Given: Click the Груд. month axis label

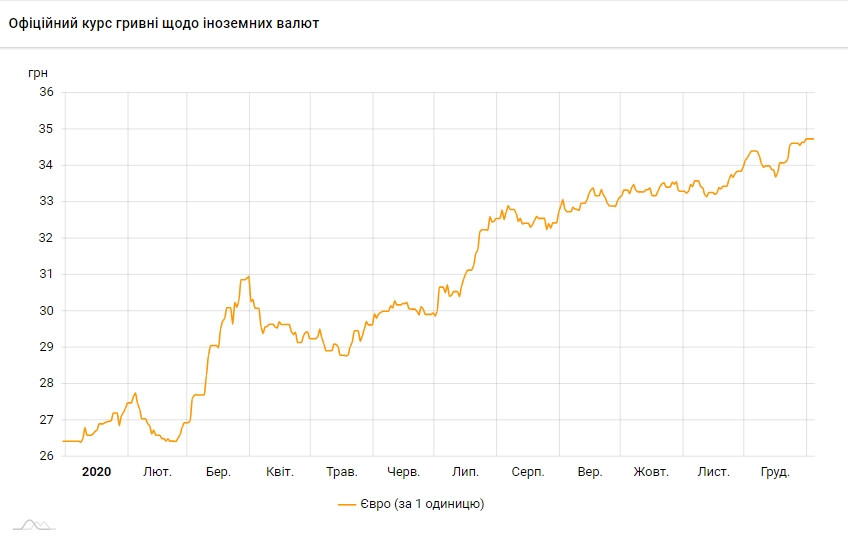Looking at the screenshot, I should click(775, 472).
